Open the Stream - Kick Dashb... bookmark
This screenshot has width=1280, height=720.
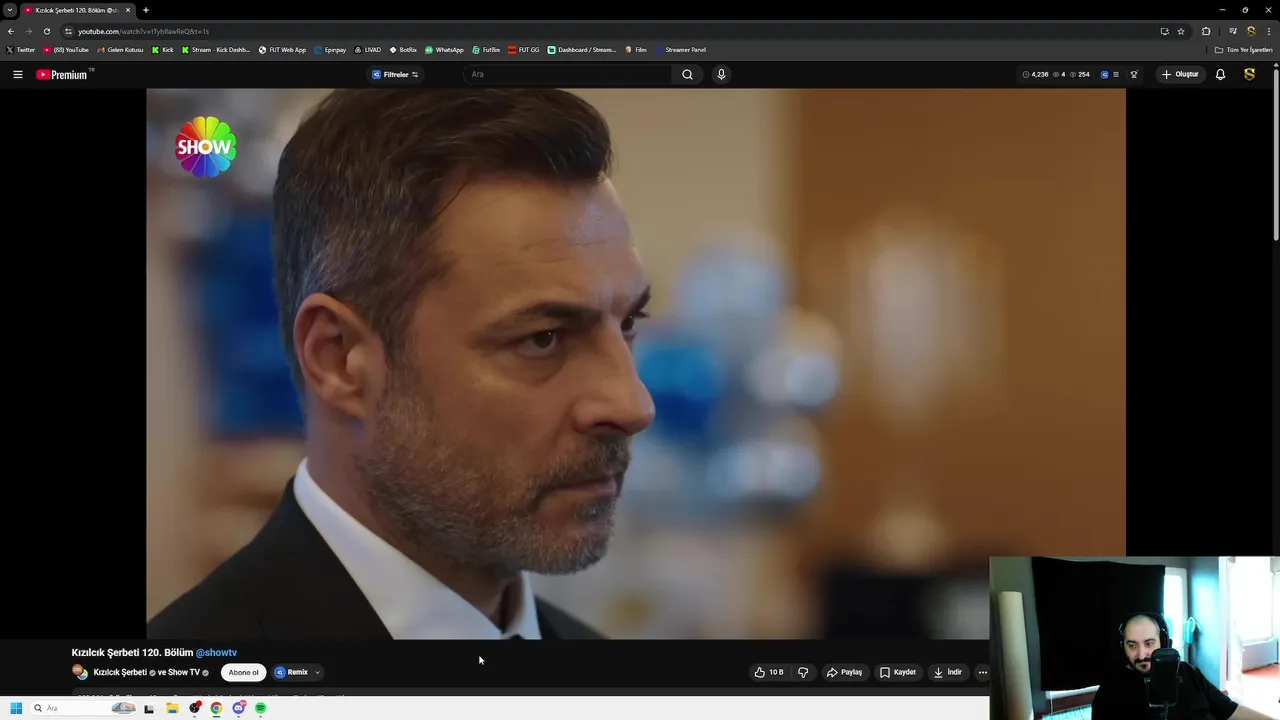click(216, 49)
